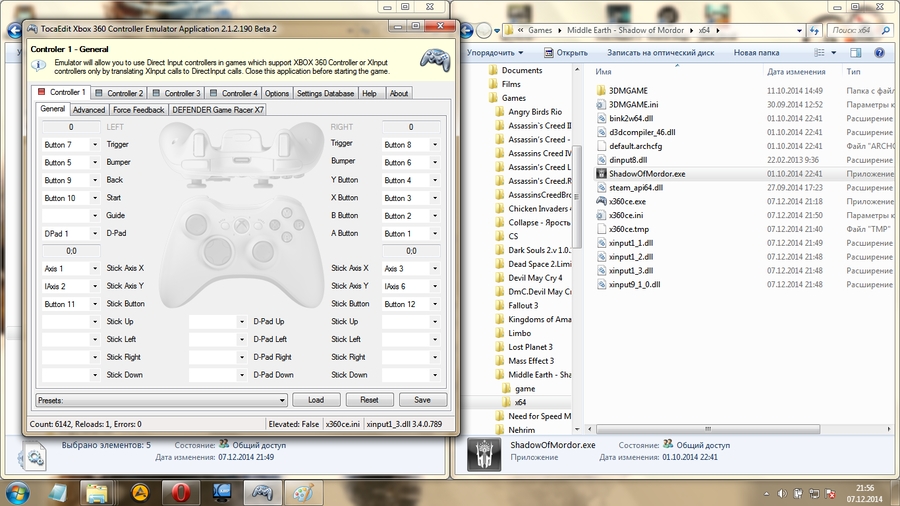
Task: Open the x360ce.exe gamepad file icon
Action: (601, 201)
